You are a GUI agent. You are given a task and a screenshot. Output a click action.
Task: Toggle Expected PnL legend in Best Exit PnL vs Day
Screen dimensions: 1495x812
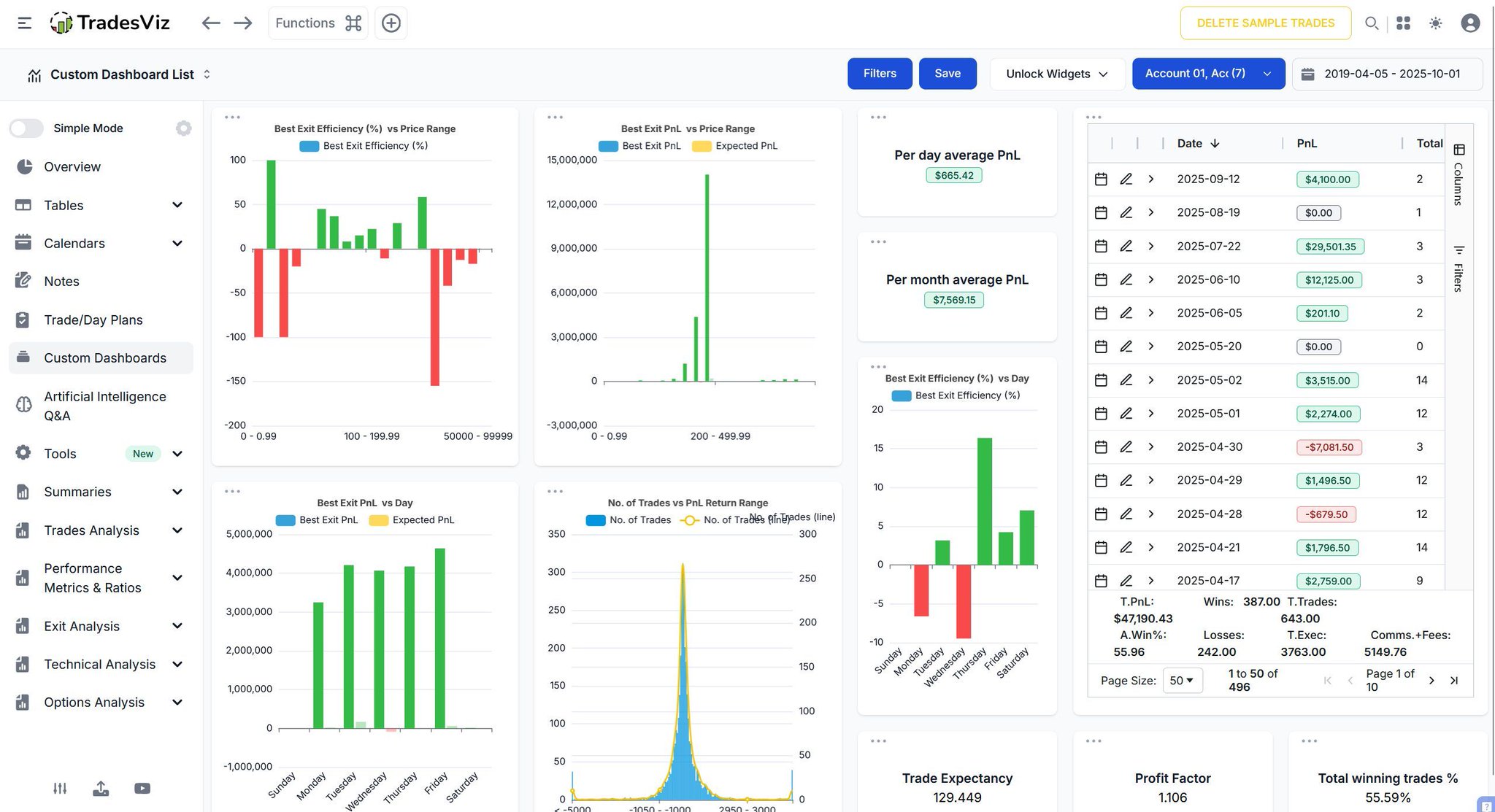(412, 520)
